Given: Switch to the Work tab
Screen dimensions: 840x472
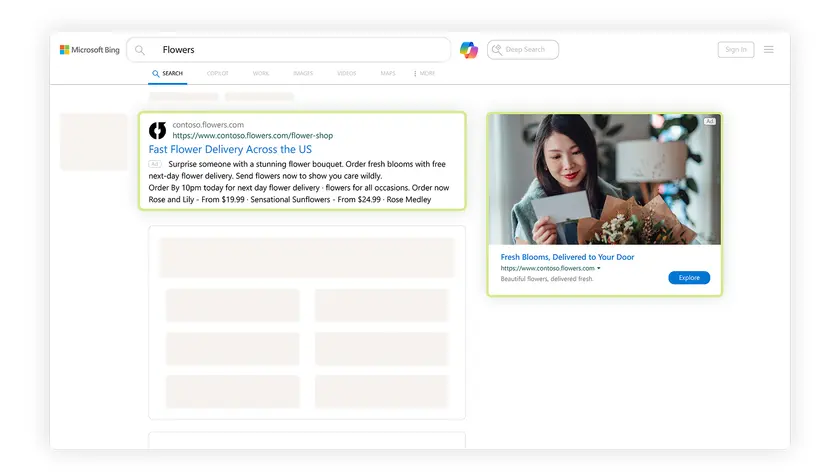Looking at the screenshot, I should tap(261, 73).
